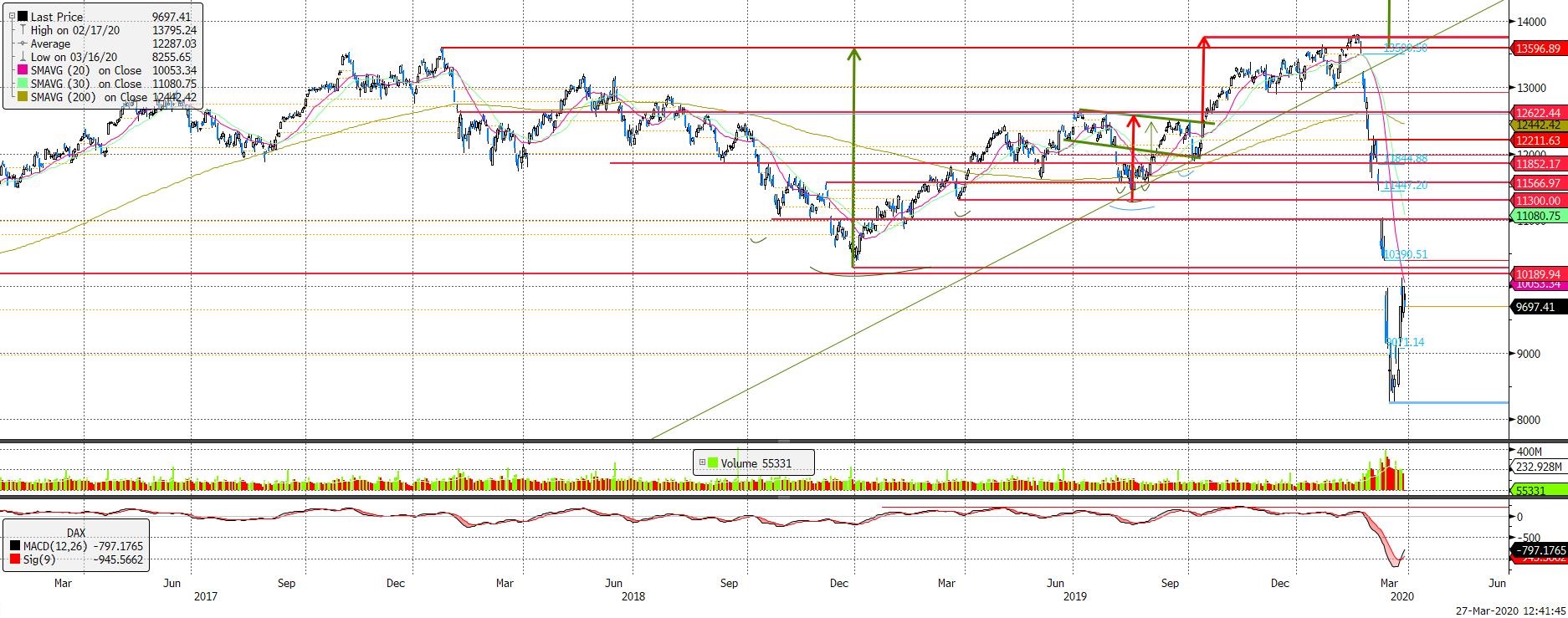Click the 400M volume axis tick
Image resolution: width=1568 pixels, height=618 pixels.
click(x=1530, y=452)
